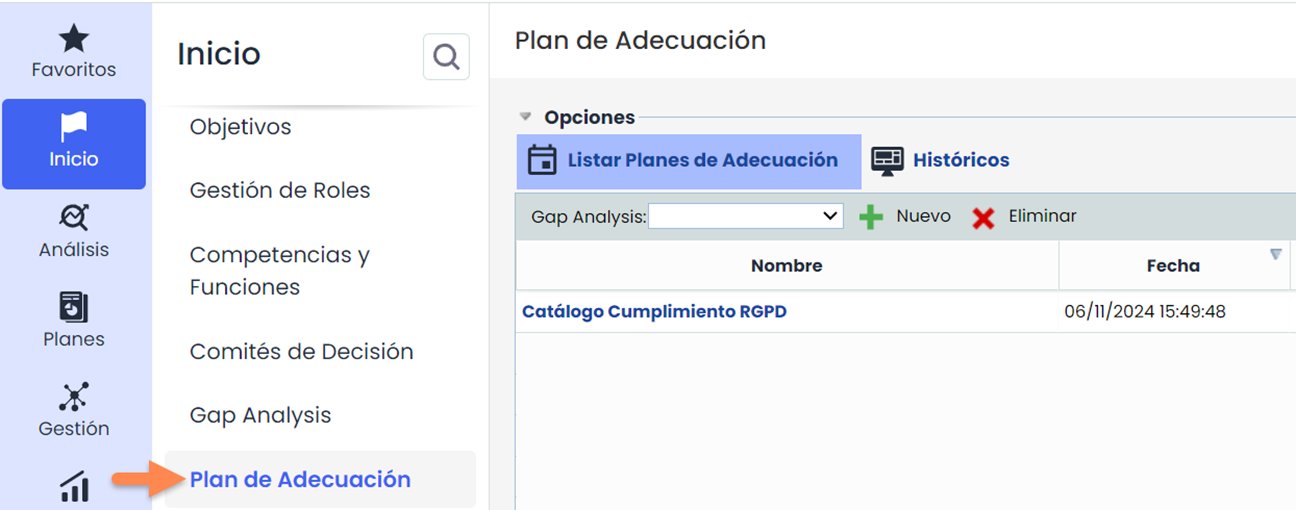Click the bar chart sidebar icon
1296x510 pixels.
click(74, 487)
